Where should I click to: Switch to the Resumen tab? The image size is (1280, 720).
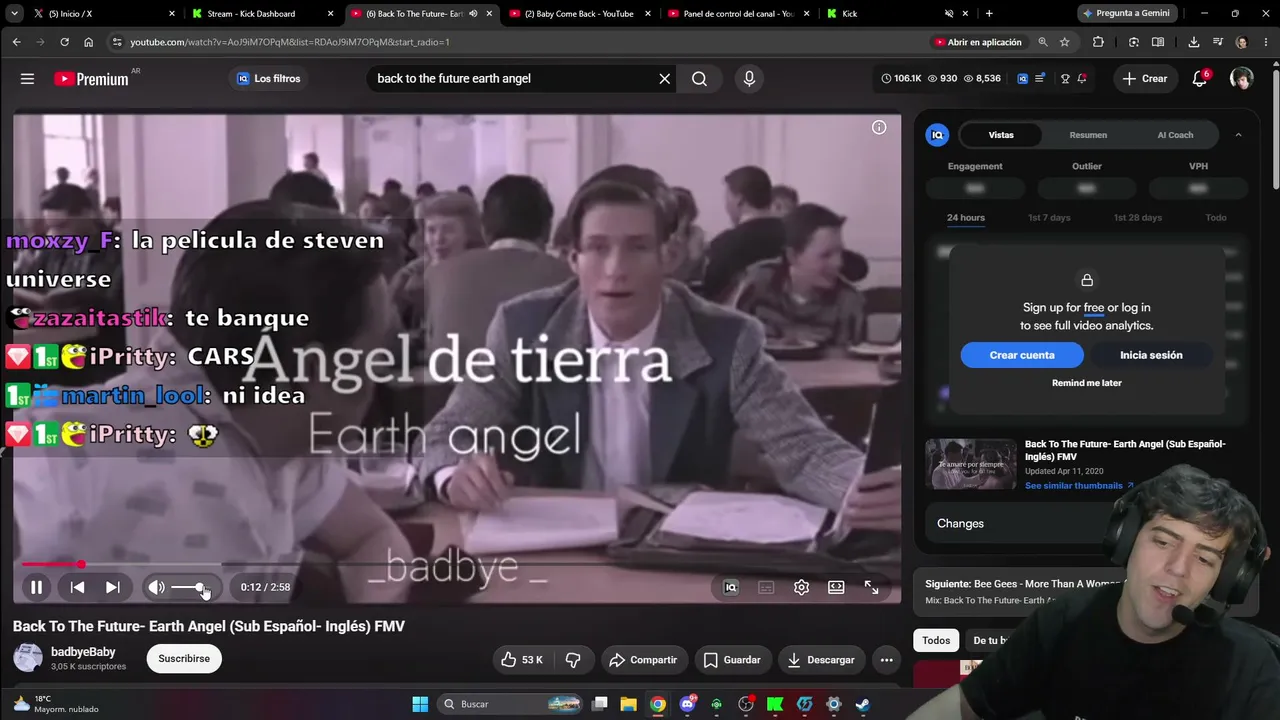coord(1088,135)
